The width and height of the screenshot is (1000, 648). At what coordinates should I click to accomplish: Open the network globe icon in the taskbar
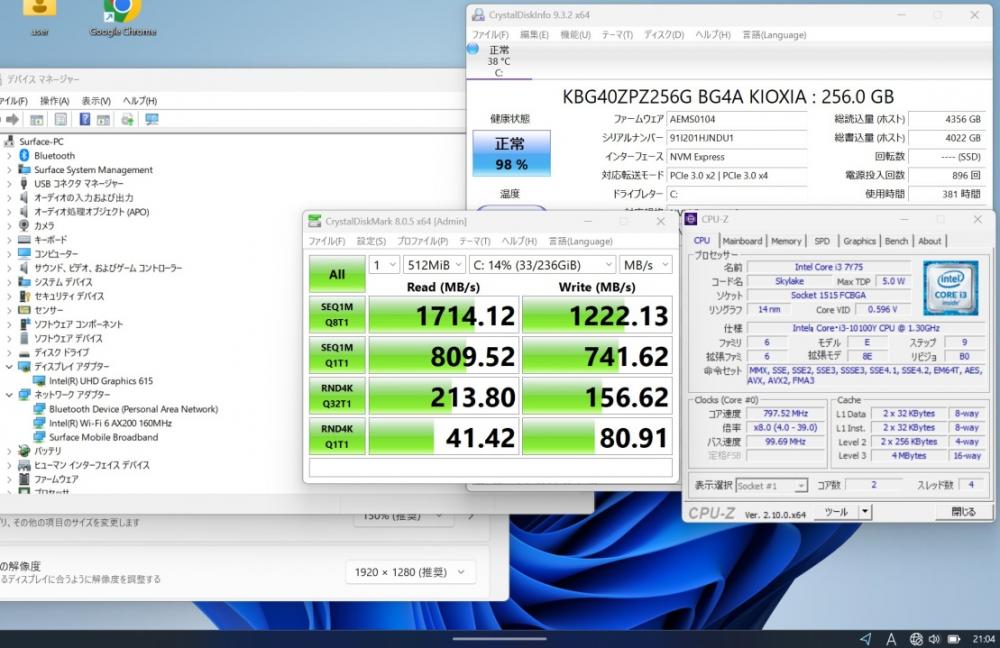pyautogui.click(x=916, y=638)
